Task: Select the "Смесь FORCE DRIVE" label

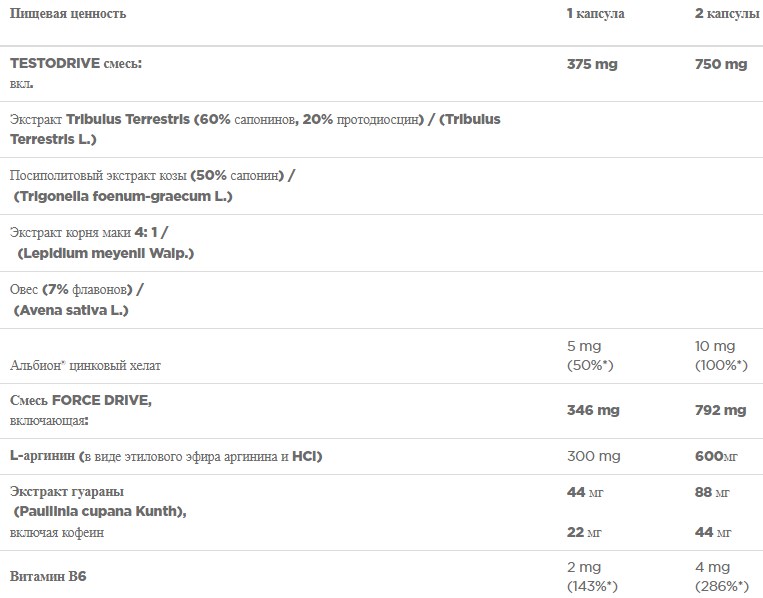Action: coord(80,400)
